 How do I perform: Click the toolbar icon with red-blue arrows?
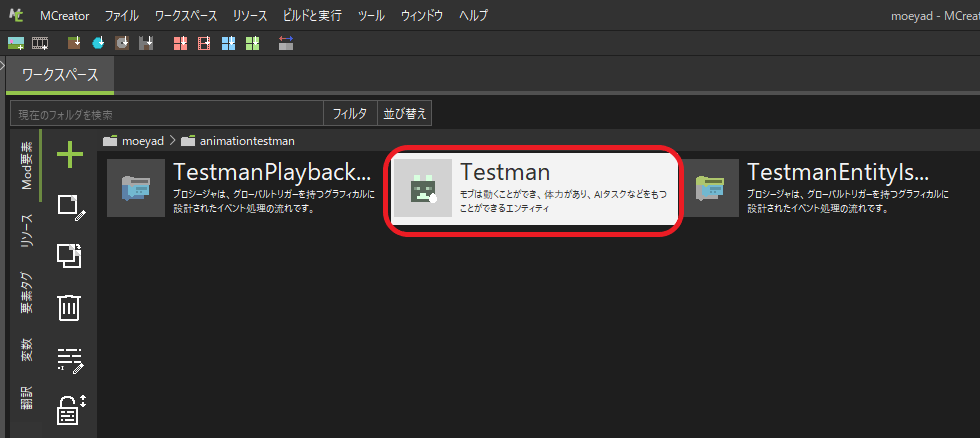click(286, 43)
